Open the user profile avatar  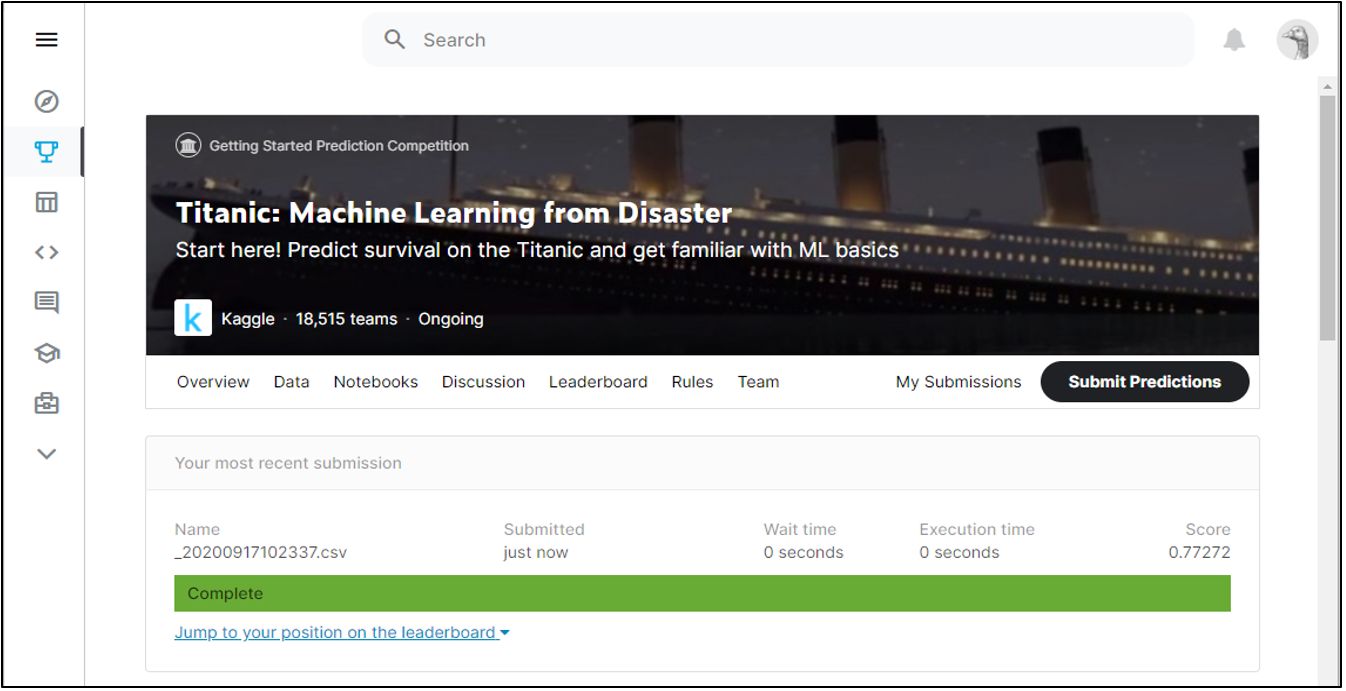point(1297,40)
